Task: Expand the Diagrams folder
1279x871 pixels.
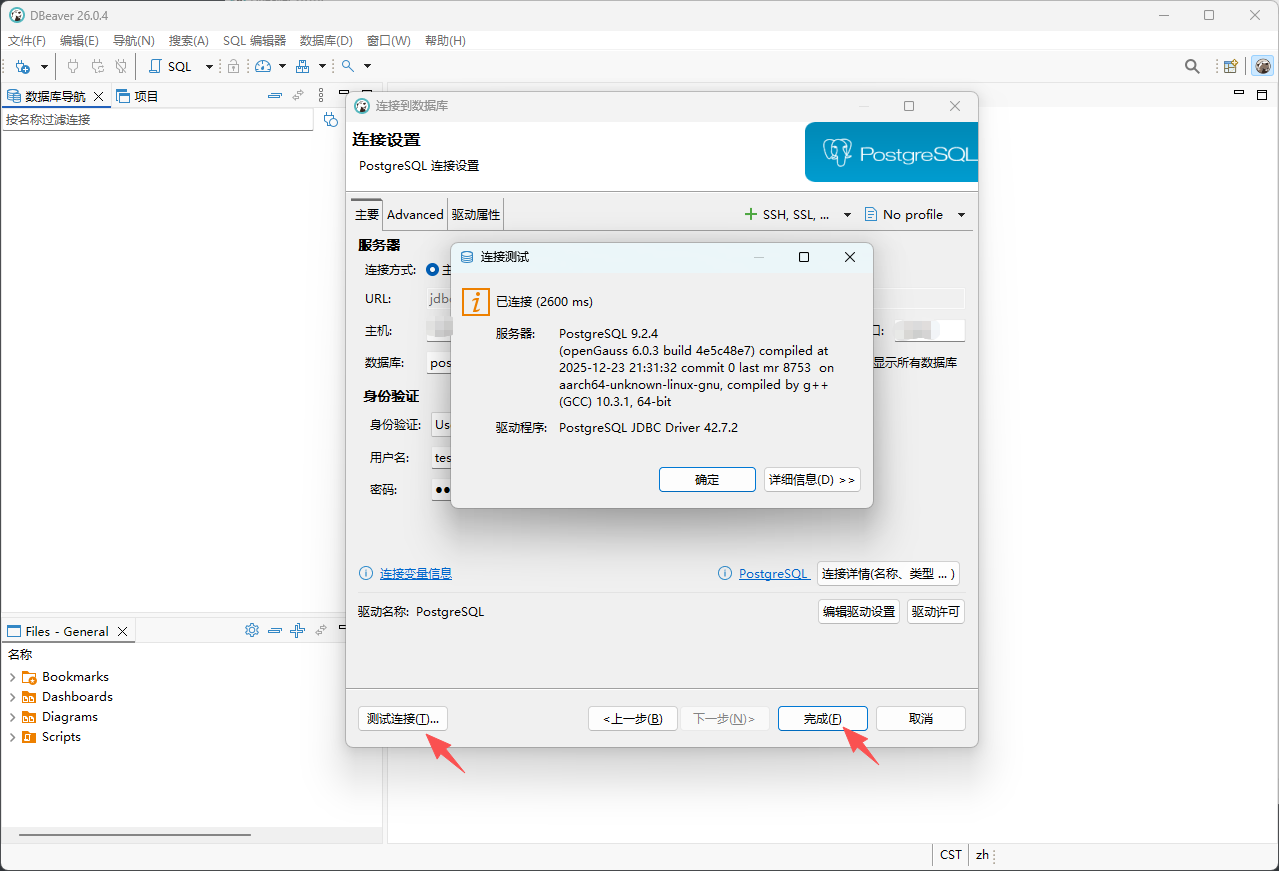Action: tap(12, 717)
